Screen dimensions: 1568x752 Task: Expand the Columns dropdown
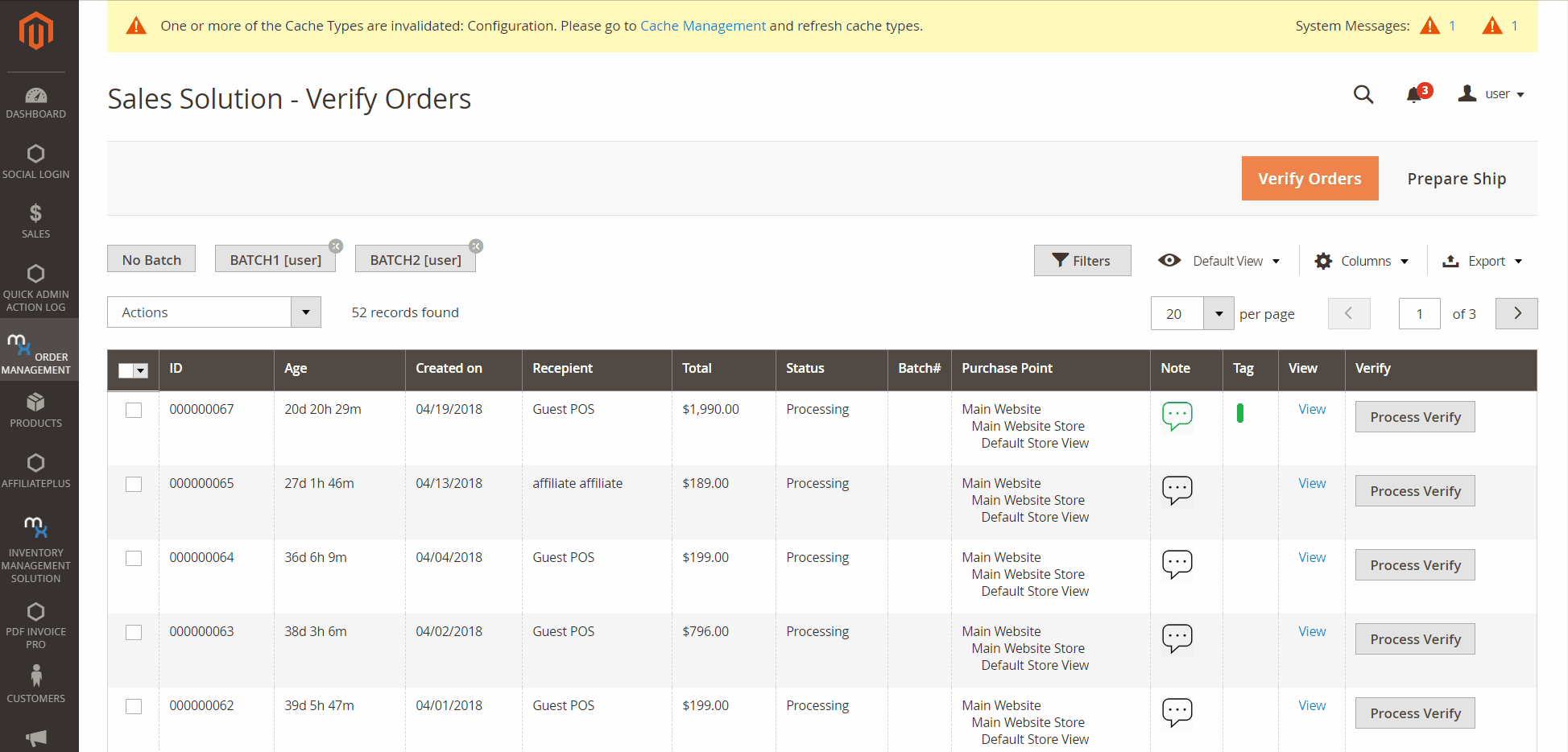pos(1362,261)
